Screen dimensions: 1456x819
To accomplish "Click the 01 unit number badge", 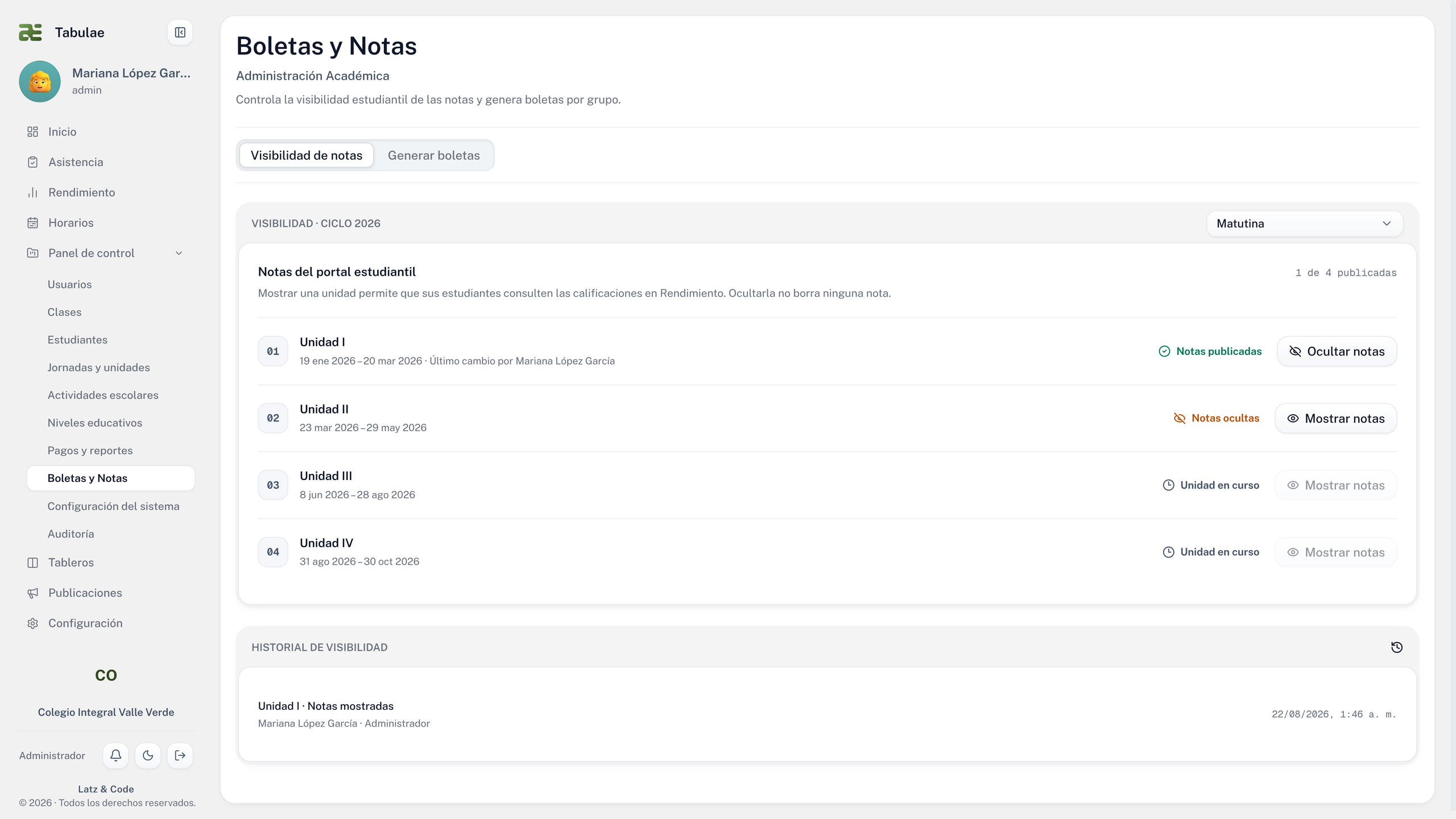I will pyautogui.click(x=273, y=351).
